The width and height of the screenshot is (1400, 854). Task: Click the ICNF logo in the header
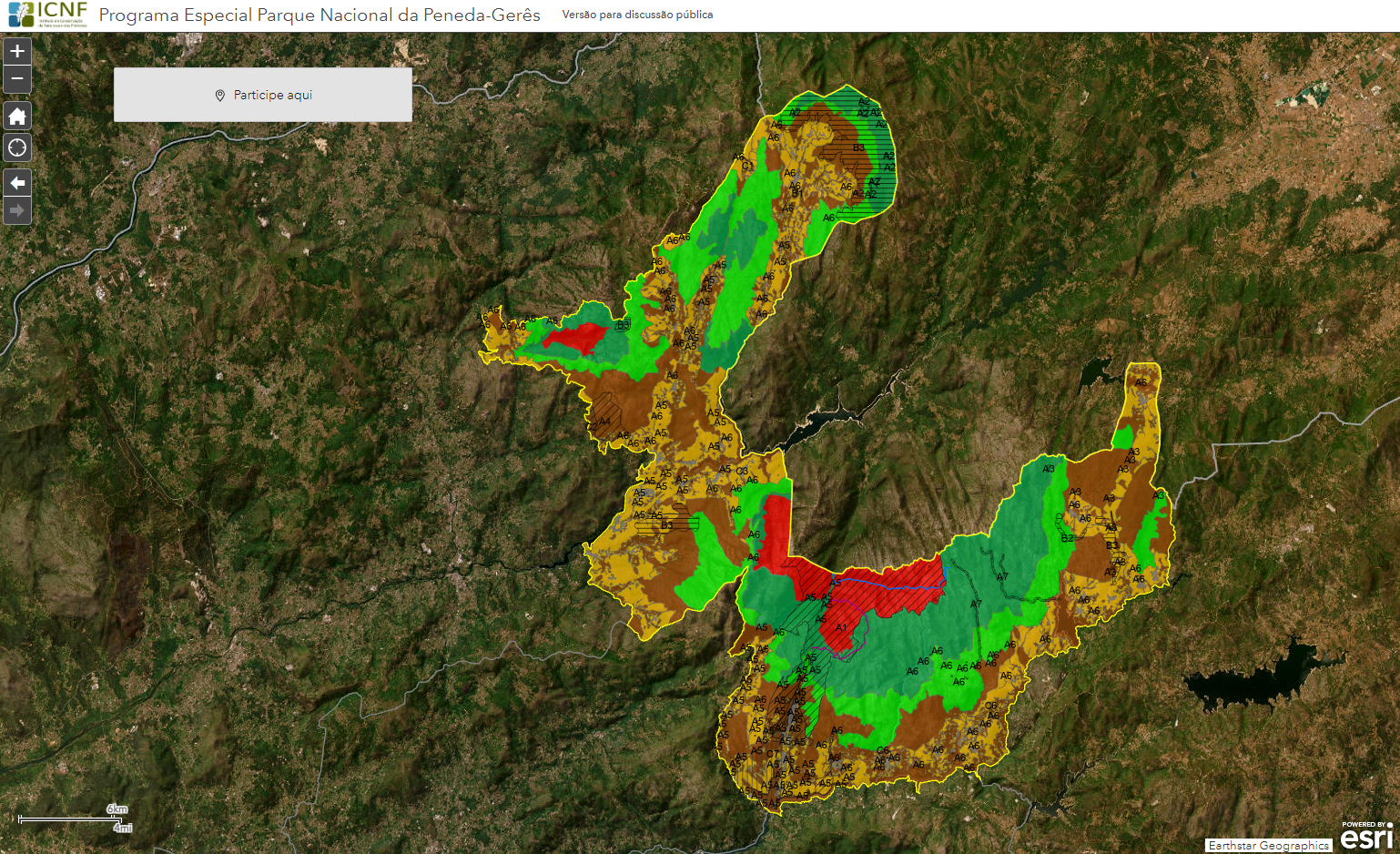[x=48, y=15]
